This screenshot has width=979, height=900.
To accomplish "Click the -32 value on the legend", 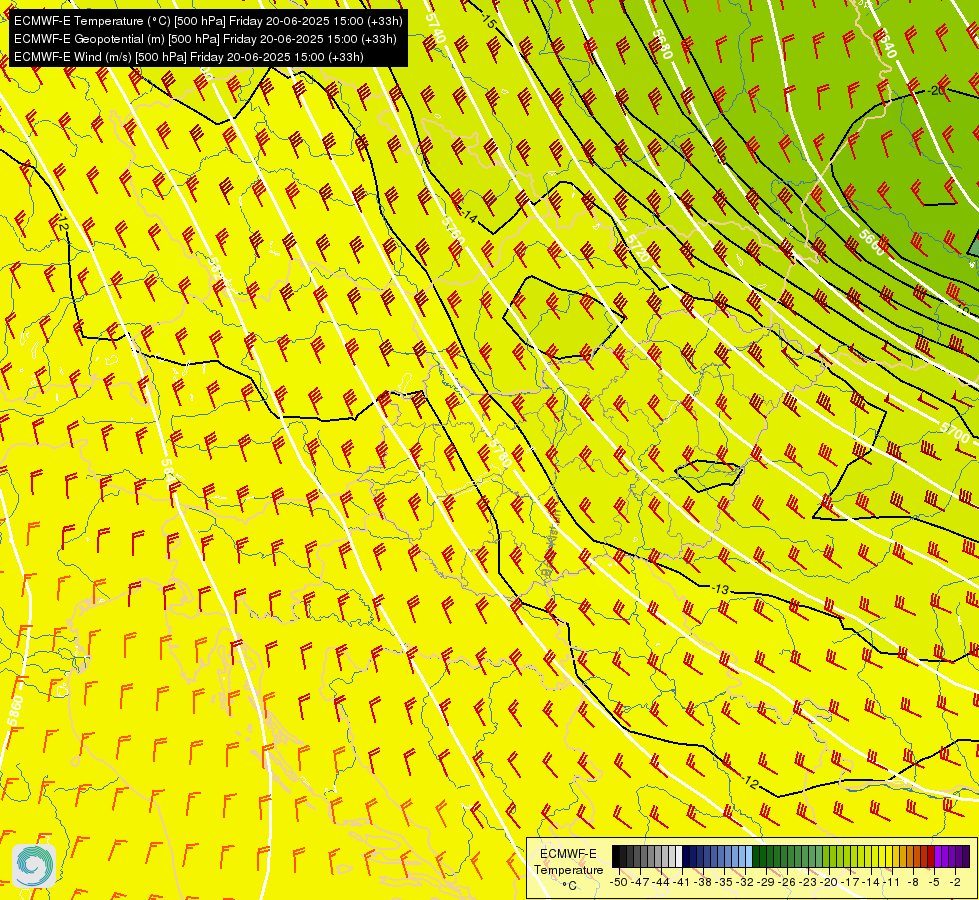I will click(745, 882).
